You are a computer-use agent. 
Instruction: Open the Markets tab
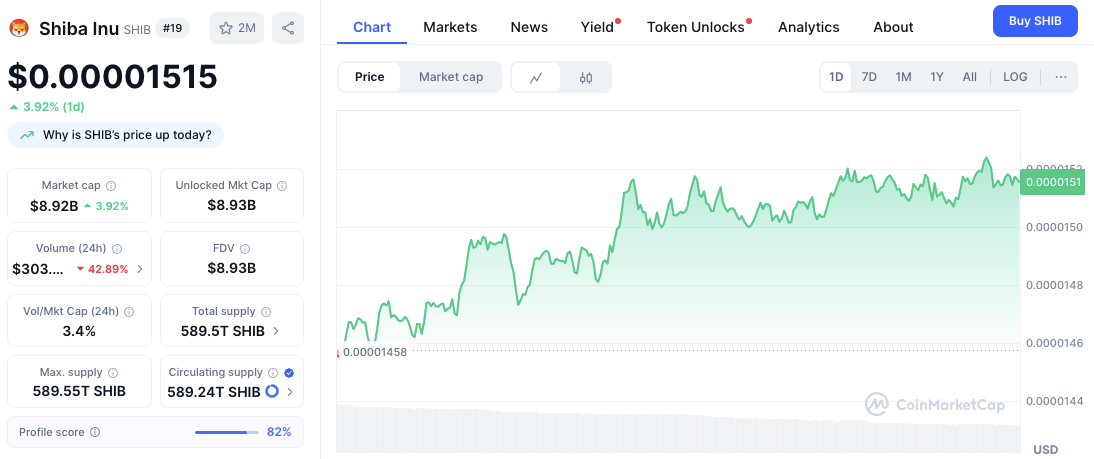(450, 27)
